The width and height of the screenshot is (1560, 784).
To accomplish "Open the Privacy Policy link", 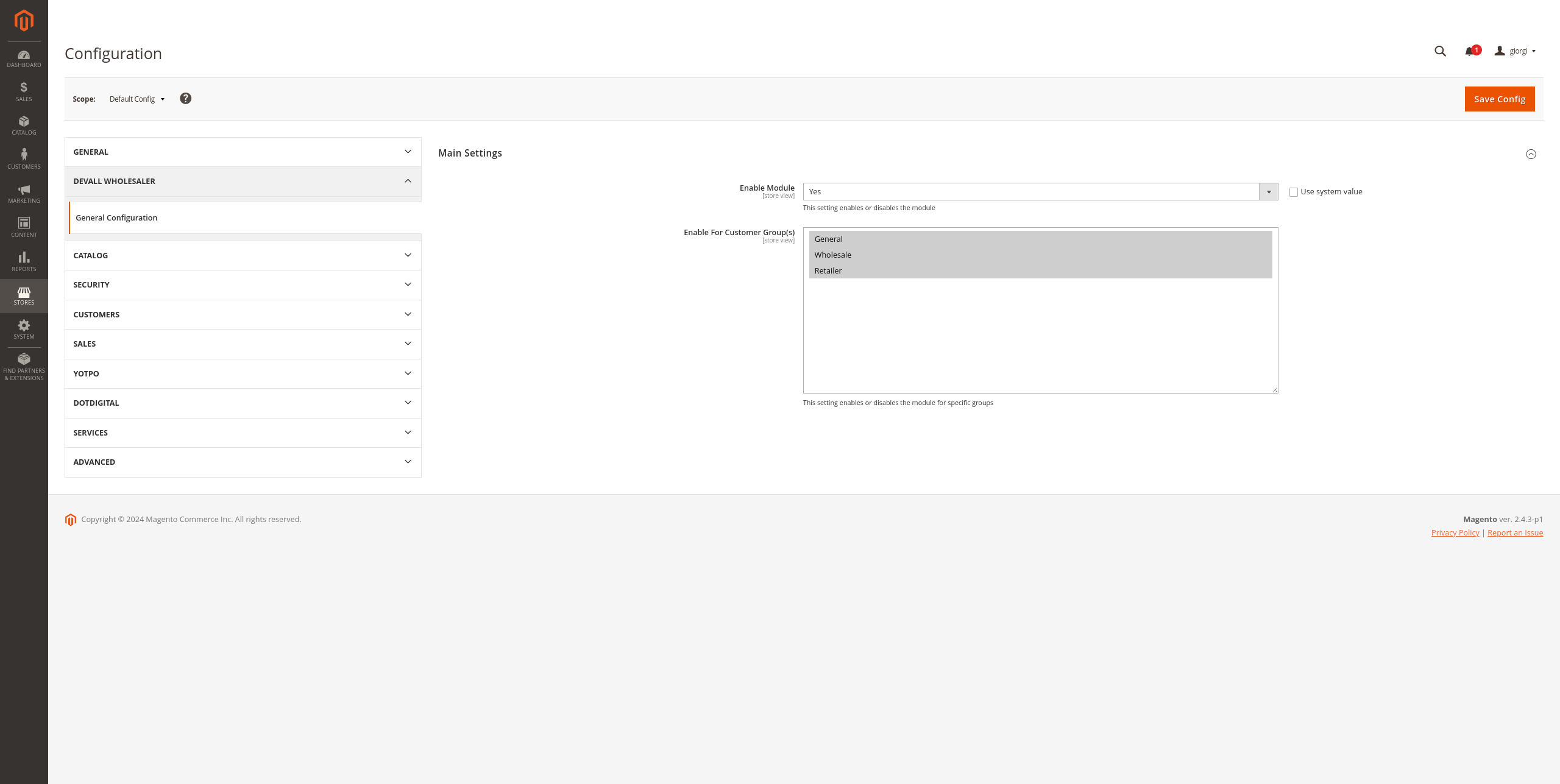I will (x=1455, y=533).
